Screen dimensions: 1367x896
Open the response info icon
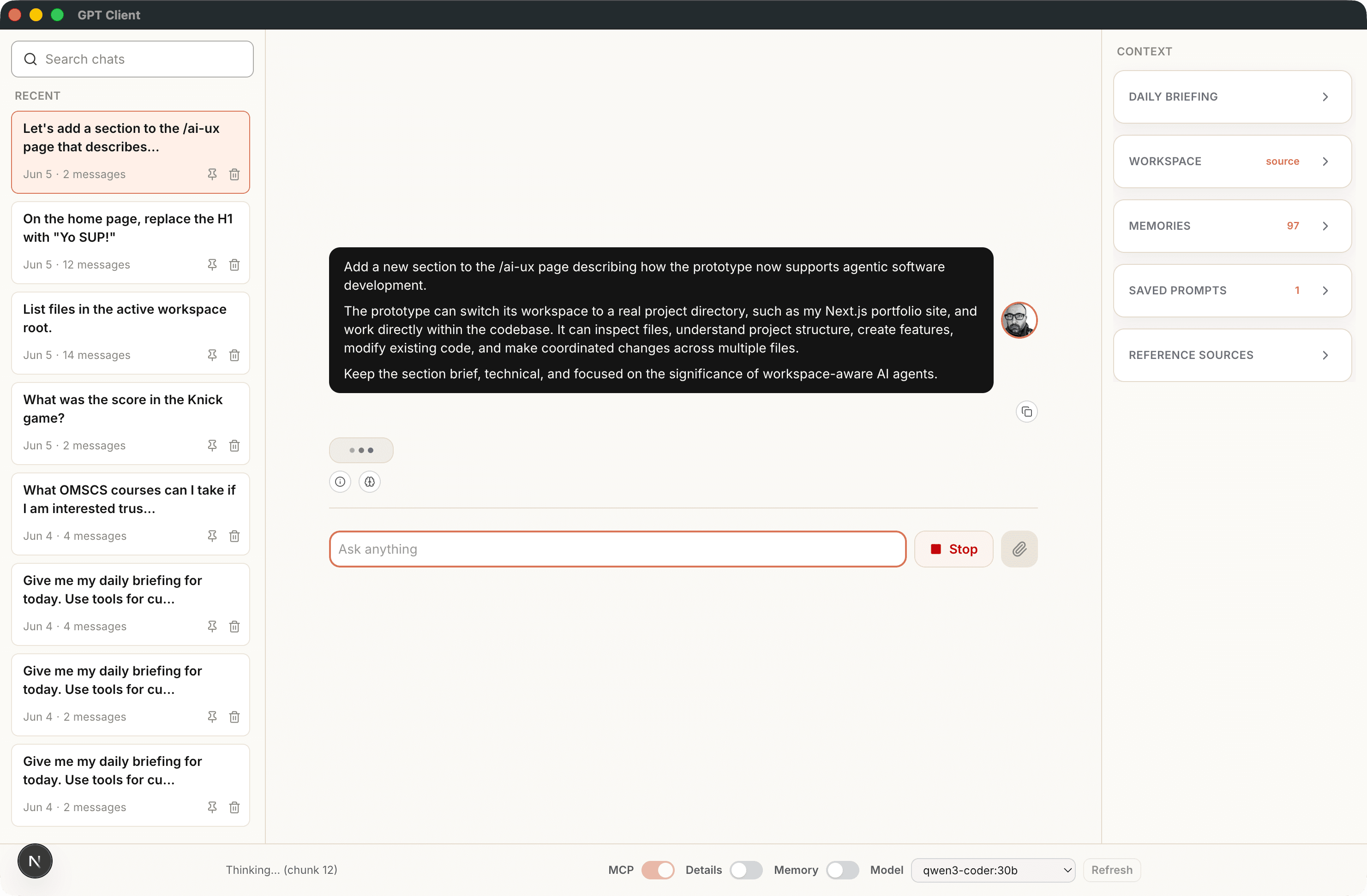[340, 482]
